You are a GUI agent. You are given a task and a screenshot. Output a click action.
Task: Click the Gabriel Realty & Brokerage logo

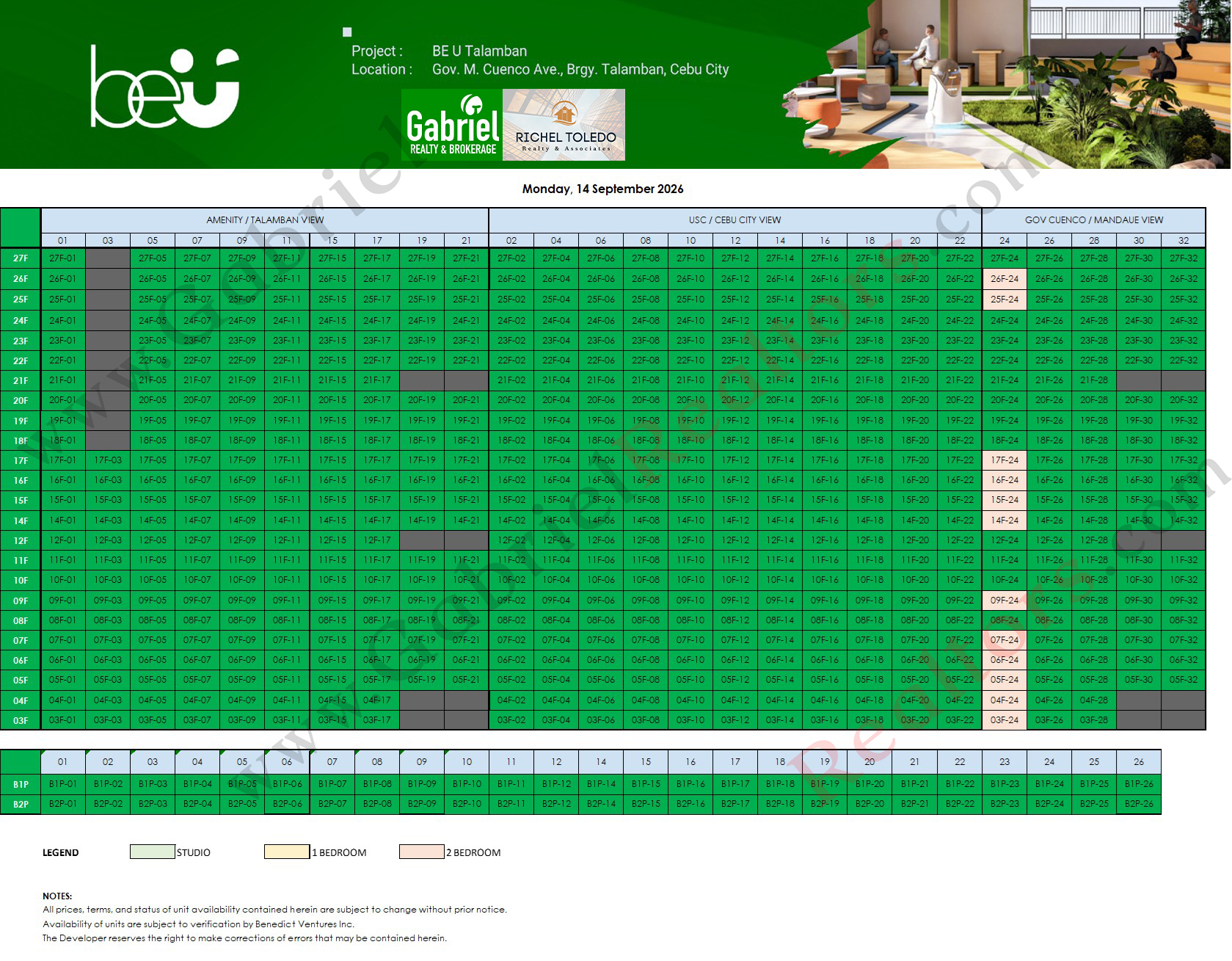coord(452,125)
